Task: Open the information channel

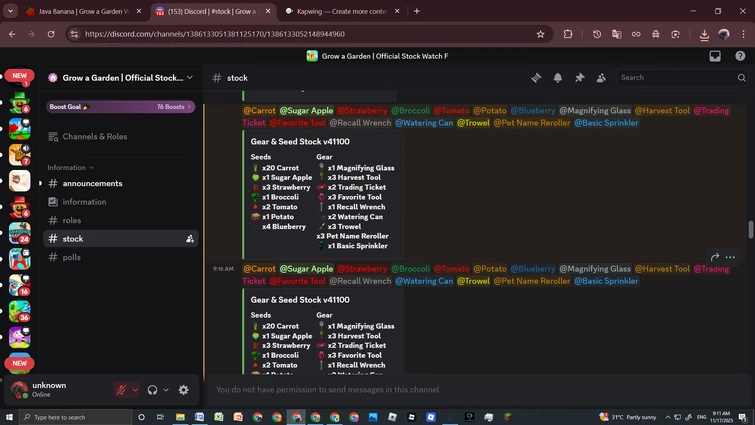Action: [x=120, y=202]
